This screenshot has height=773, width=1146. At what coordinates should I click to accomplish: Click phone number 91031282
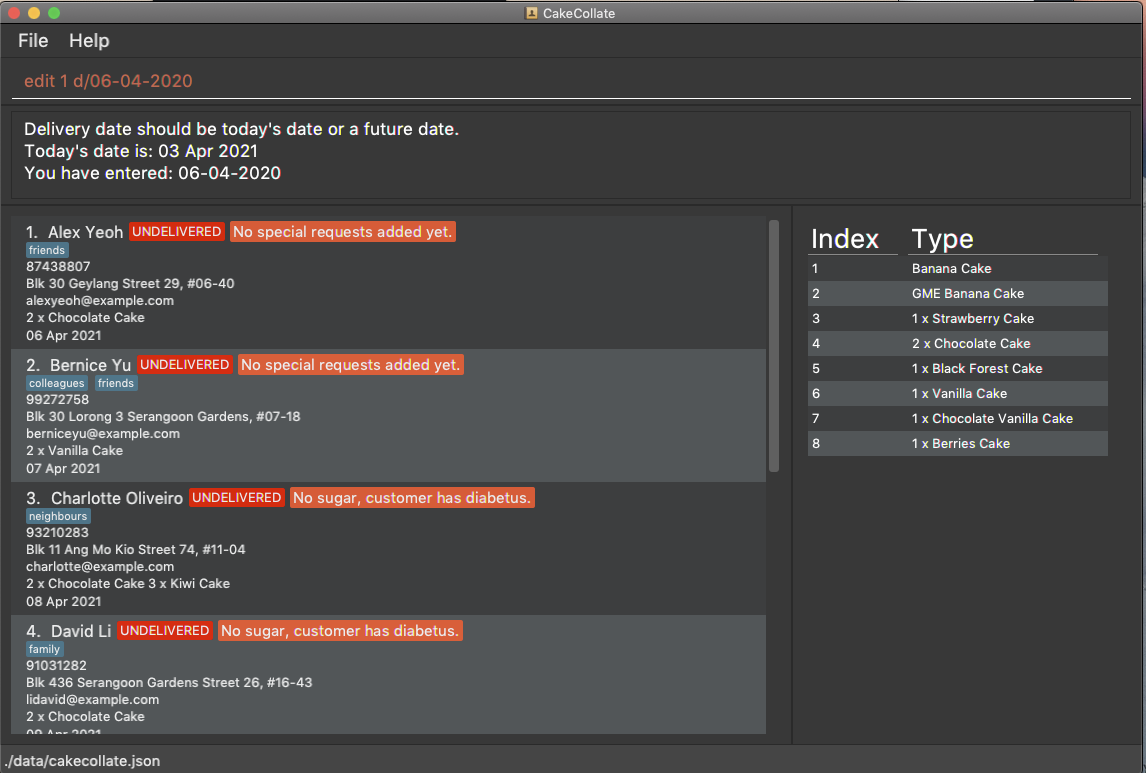(x=56, y=666)
